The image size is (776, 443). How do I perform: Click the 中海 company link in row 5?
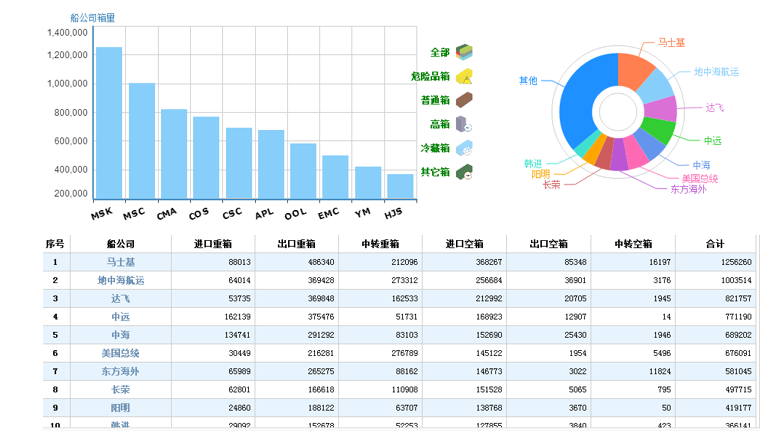[120, 335]
